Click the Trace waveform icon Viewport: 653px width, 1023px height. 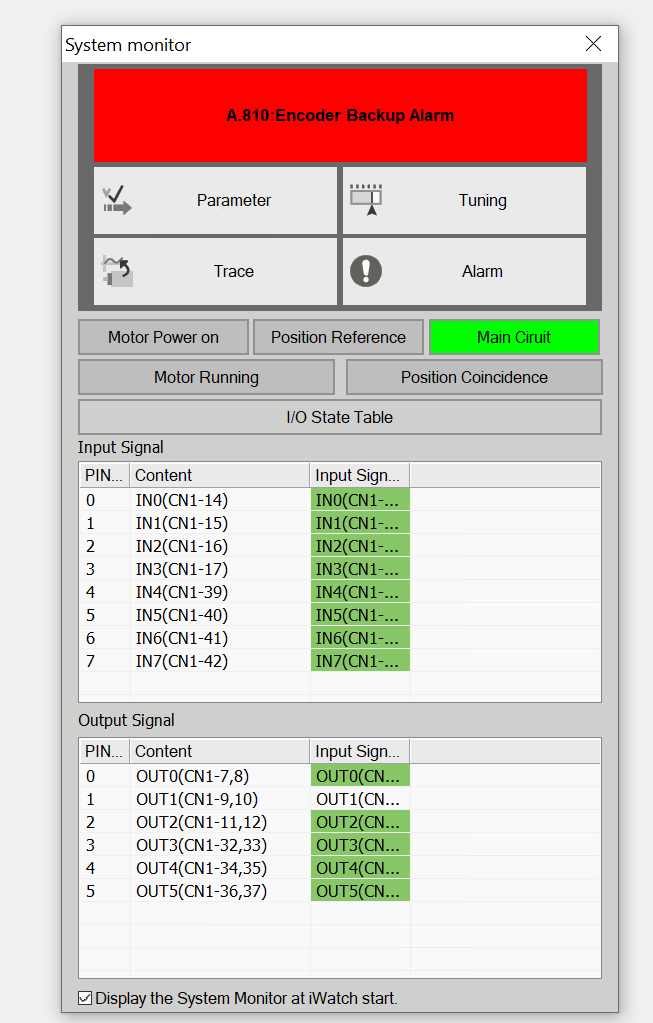117,271
